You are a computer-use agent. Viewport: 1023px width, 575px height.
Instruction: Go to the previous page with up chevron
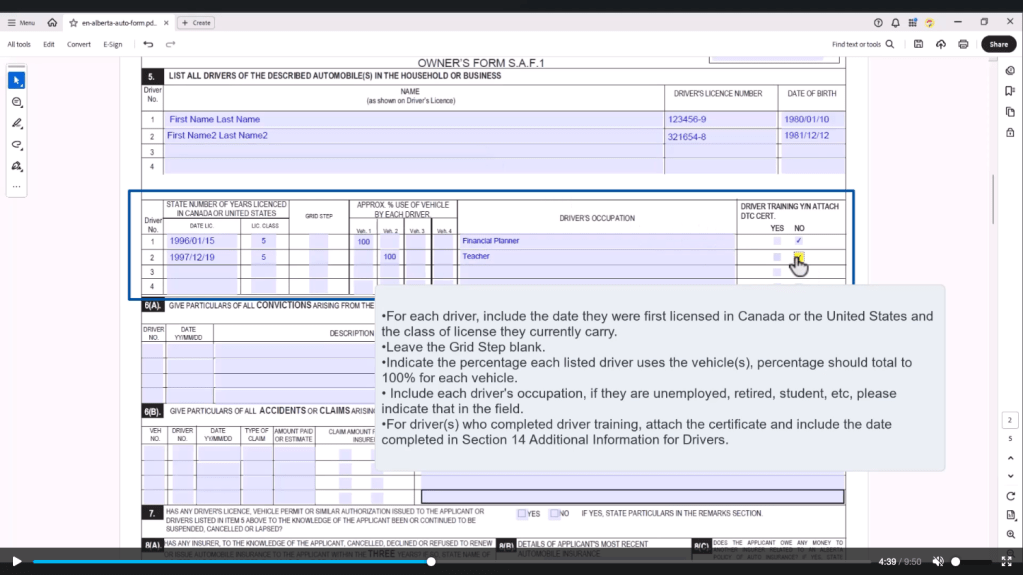[1011, 457]
